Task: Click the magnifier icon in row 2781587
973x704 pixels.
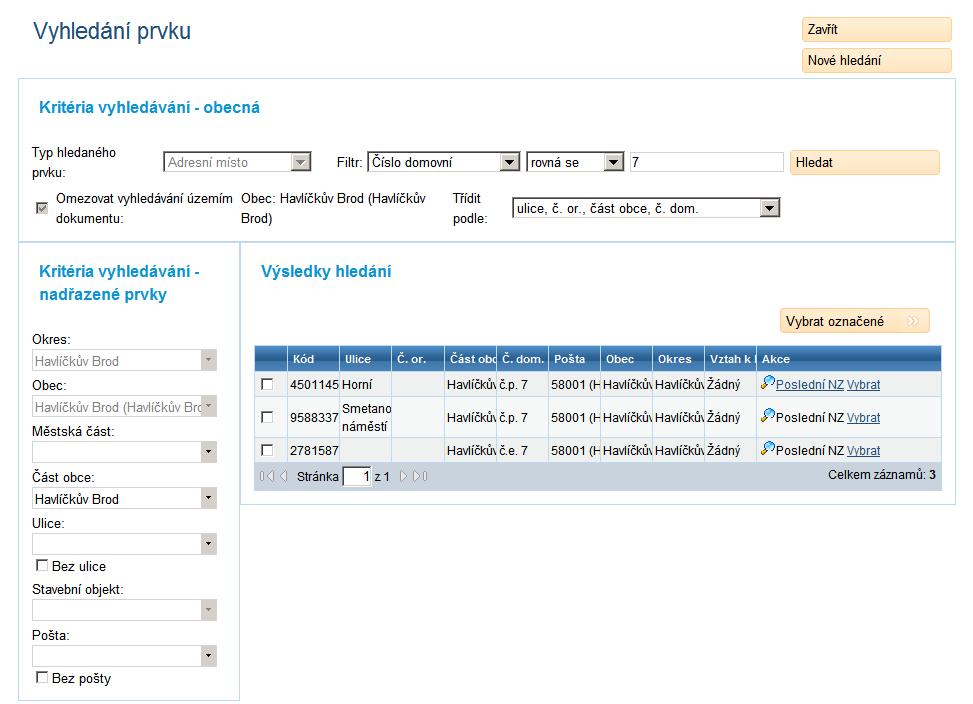Action: click(x=768, y=448)
